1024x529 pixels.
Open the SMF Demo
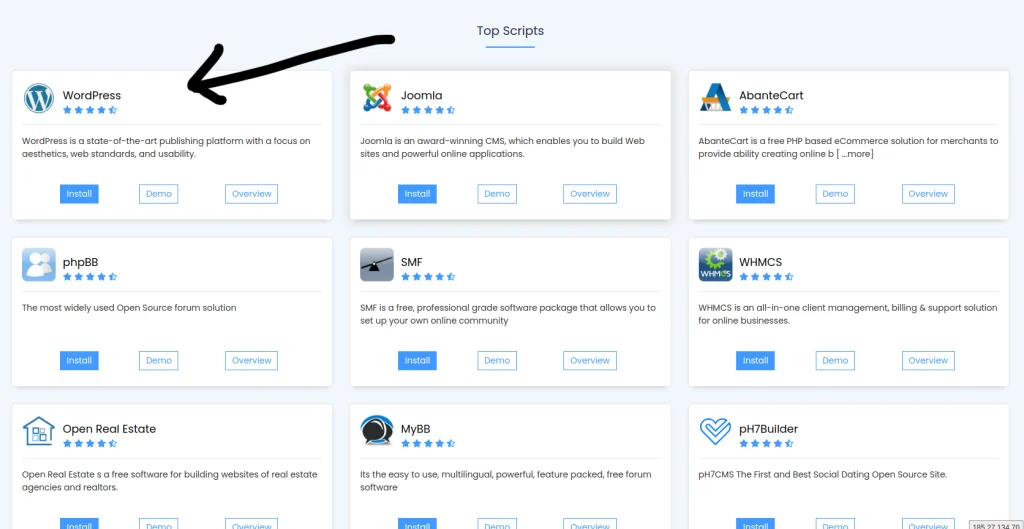(497, 361)
